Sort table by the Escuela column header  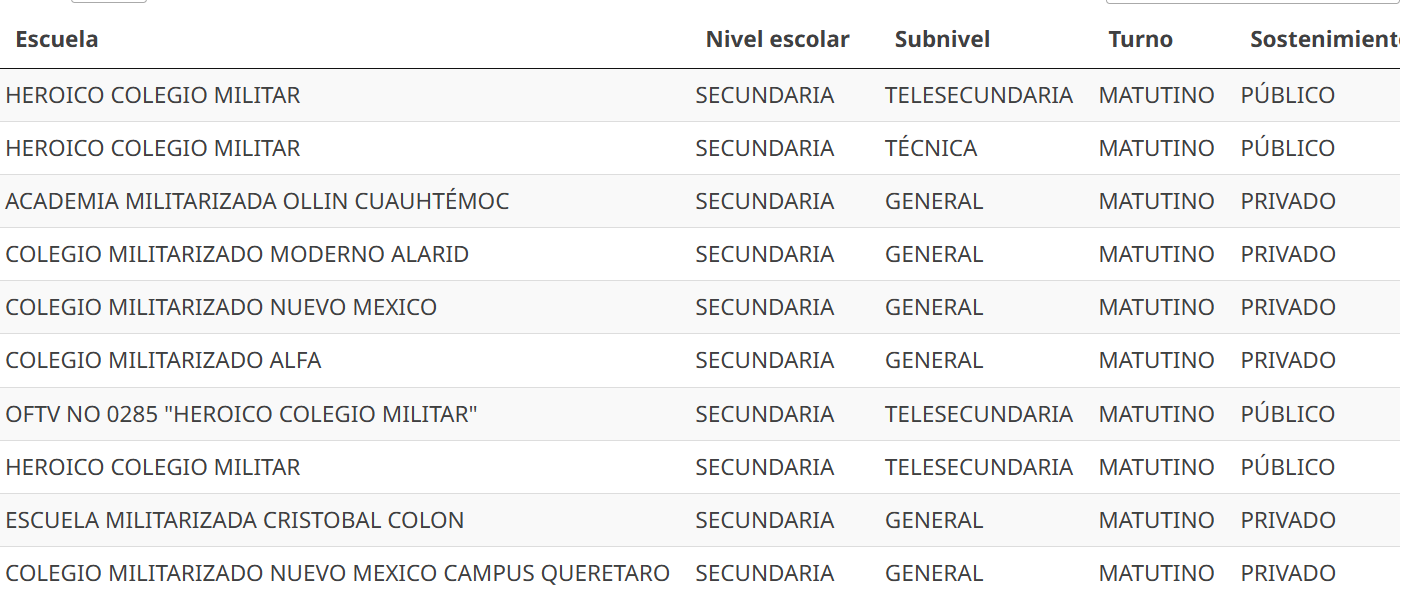pyautogui.click(x=57, y=39)
